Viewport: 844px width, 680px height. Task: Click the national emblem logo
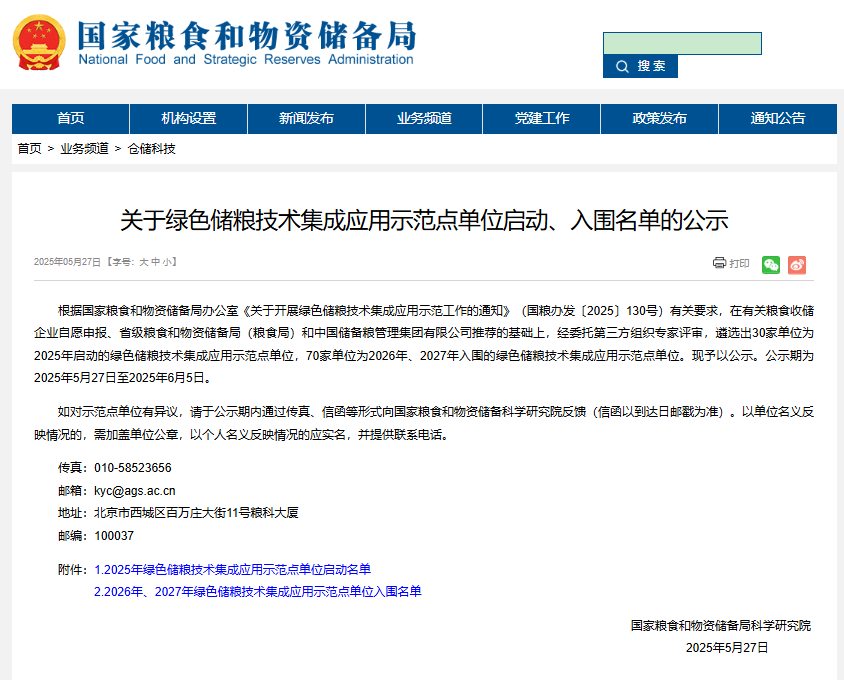pyautogui.click(x=38, y=43)
